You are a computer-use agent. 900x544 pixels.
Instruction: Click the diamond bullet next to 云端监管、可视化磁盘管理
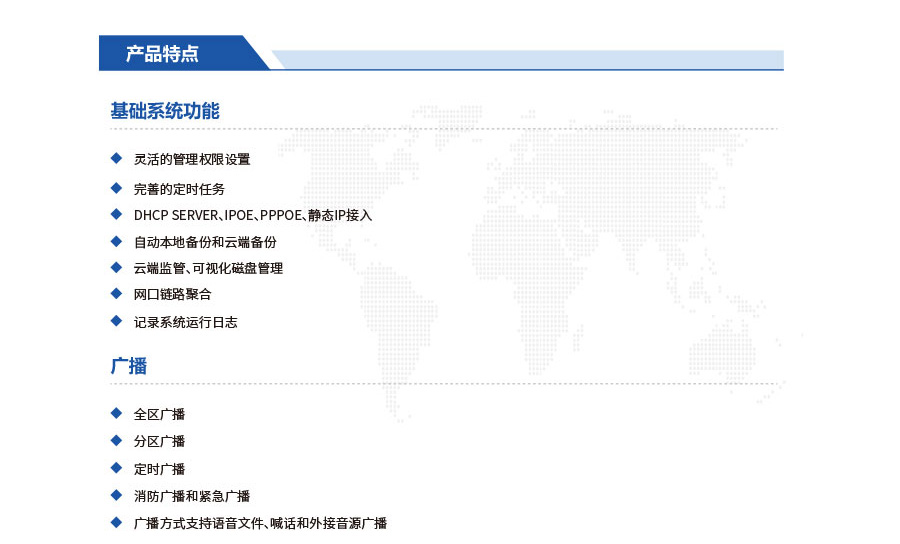[116, 267]
